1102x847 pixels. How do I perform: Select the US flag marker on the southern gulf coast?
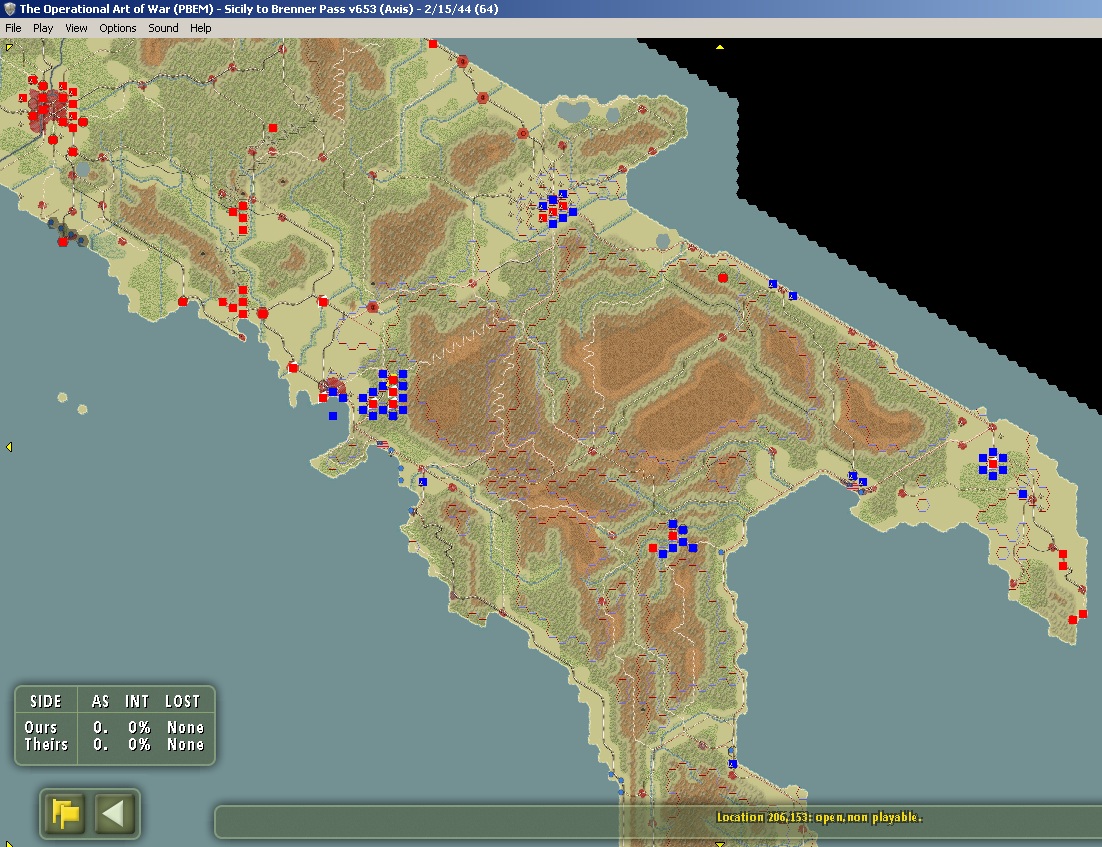click(853, 485)
